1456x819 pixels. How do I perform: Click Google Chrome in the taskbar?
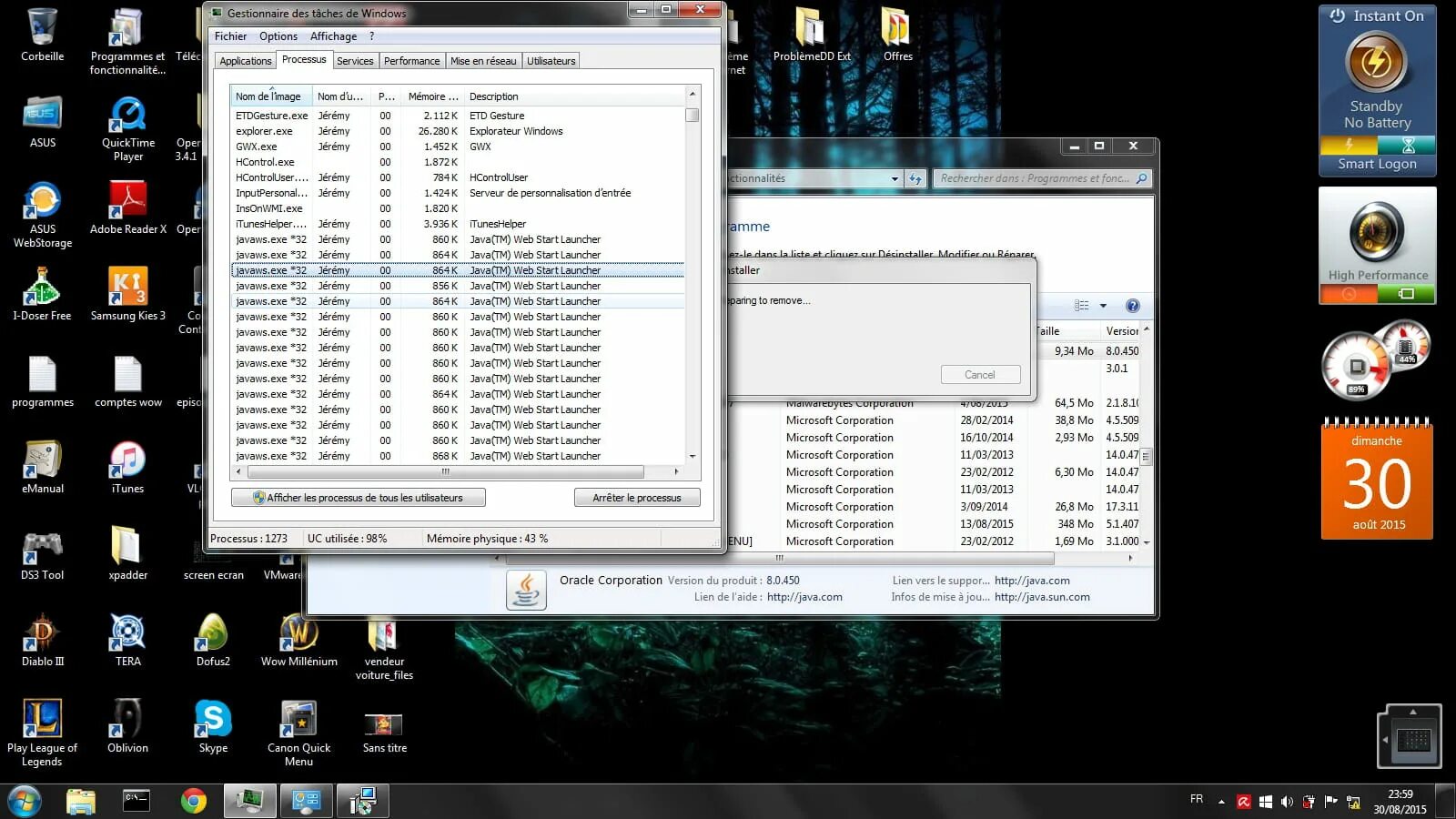coord(193,801)
